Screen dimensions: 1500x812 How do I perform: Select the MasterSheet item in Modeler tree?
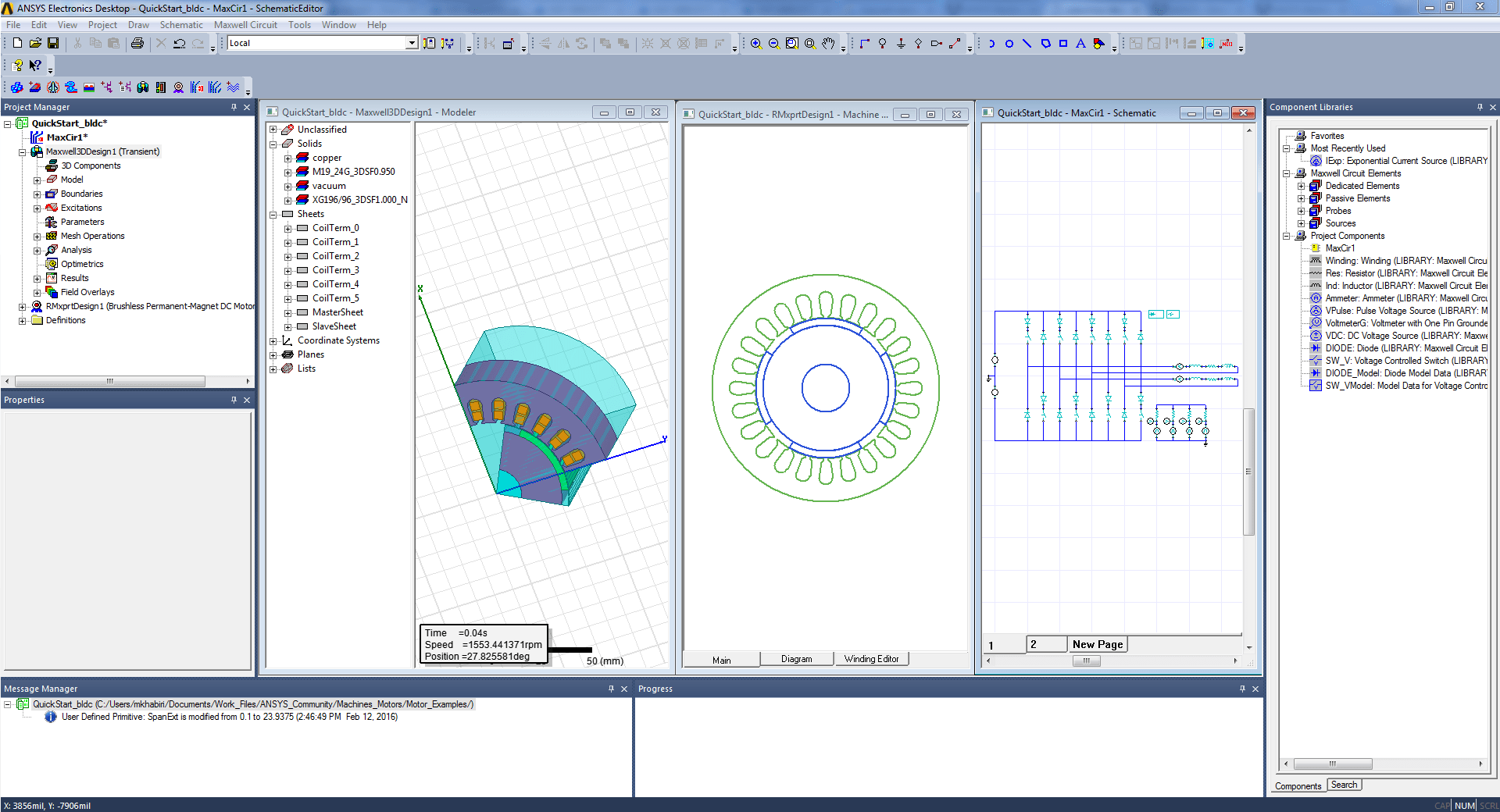[x=337, y=312]
